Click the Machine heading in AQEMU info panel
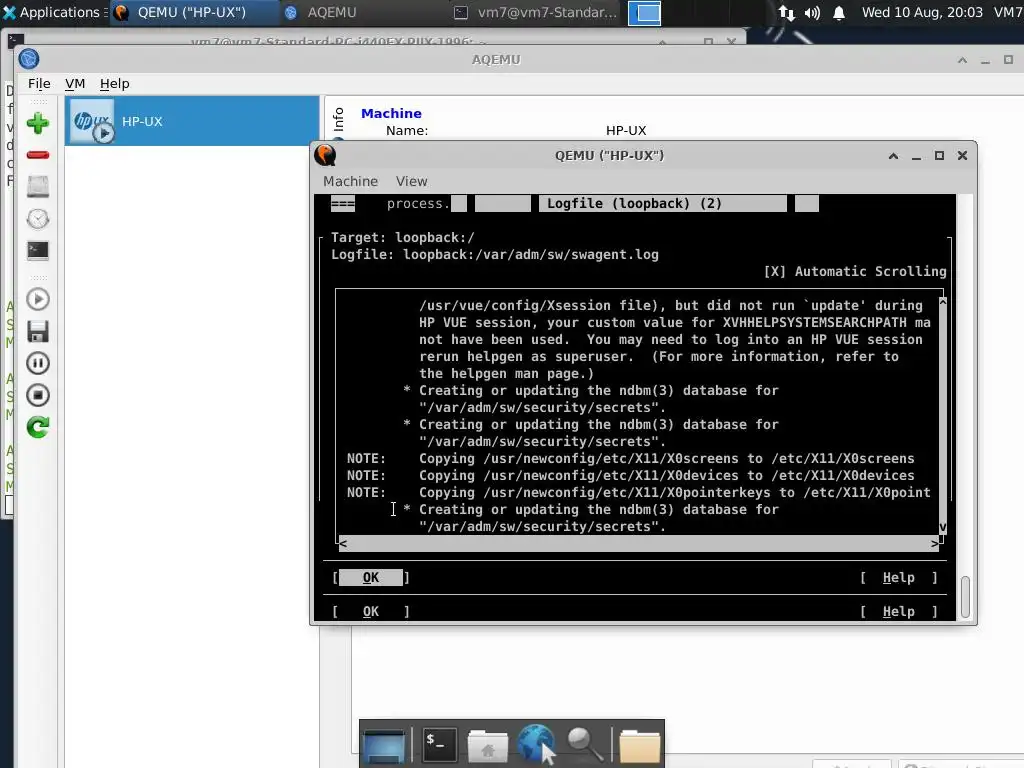The image size is (1024, 768). pyautogui.click(x=391, y=113)
